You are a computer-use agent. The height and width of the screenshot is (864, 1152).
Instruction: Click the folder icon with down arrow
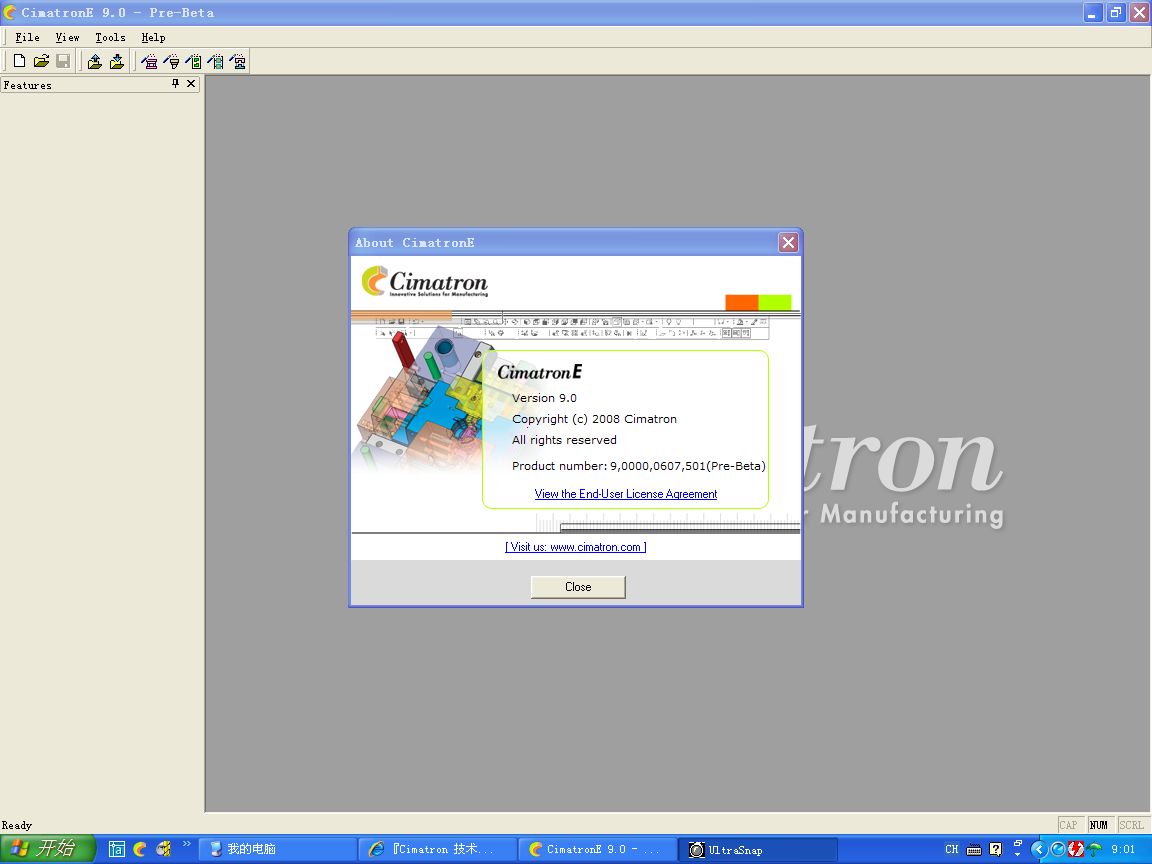(x=117, y=62)
